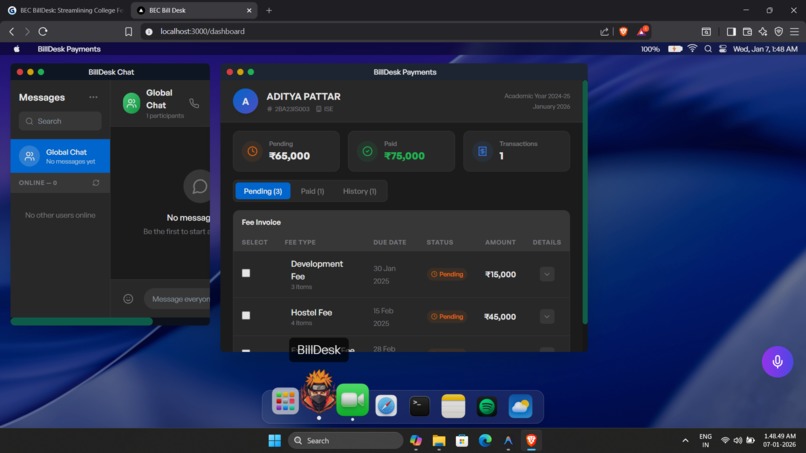Viewport: 806px width, 453px height.
Task: Click the Development Fee row title
Action: [x=317, y=270]
